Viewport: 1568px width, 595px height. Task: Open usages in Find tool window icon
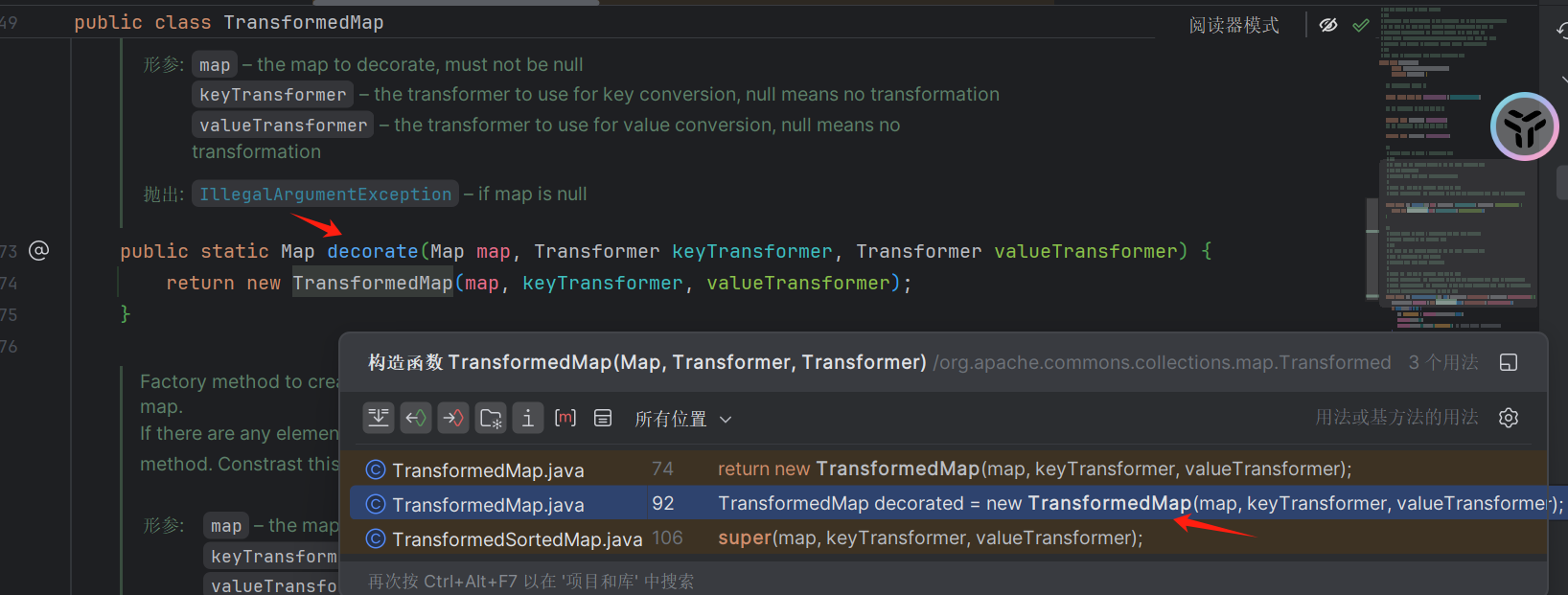click(1509, 362)
